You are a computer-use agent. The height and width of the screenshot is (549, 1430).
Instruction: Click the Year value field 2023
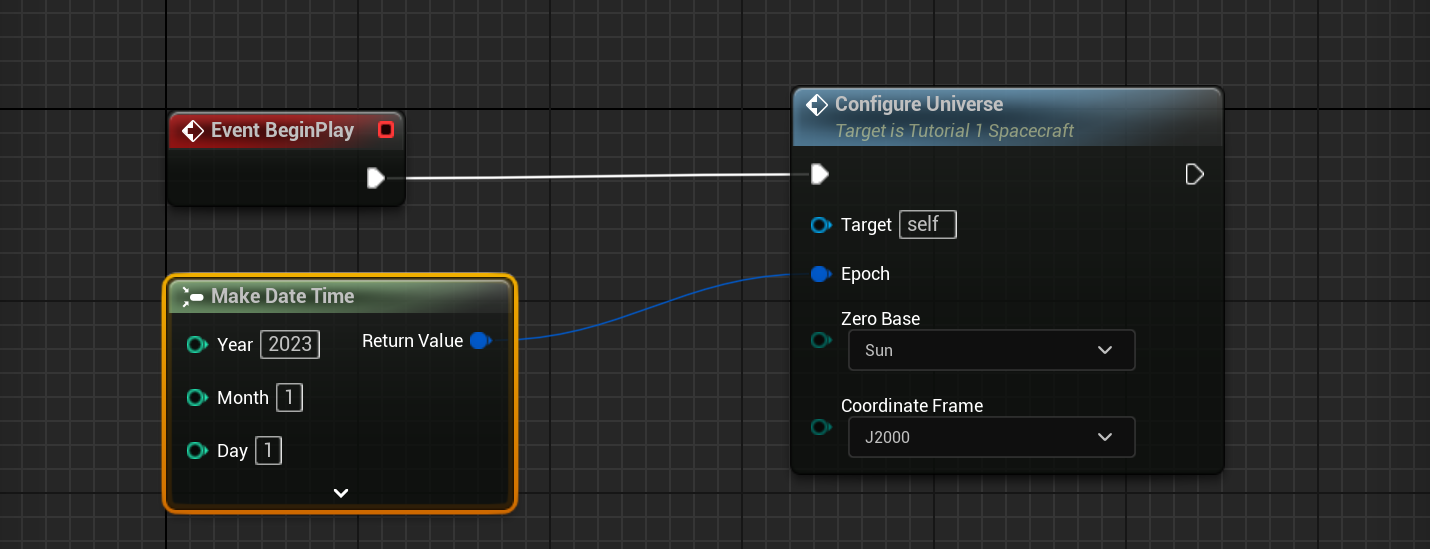click(x=290, y=344)
